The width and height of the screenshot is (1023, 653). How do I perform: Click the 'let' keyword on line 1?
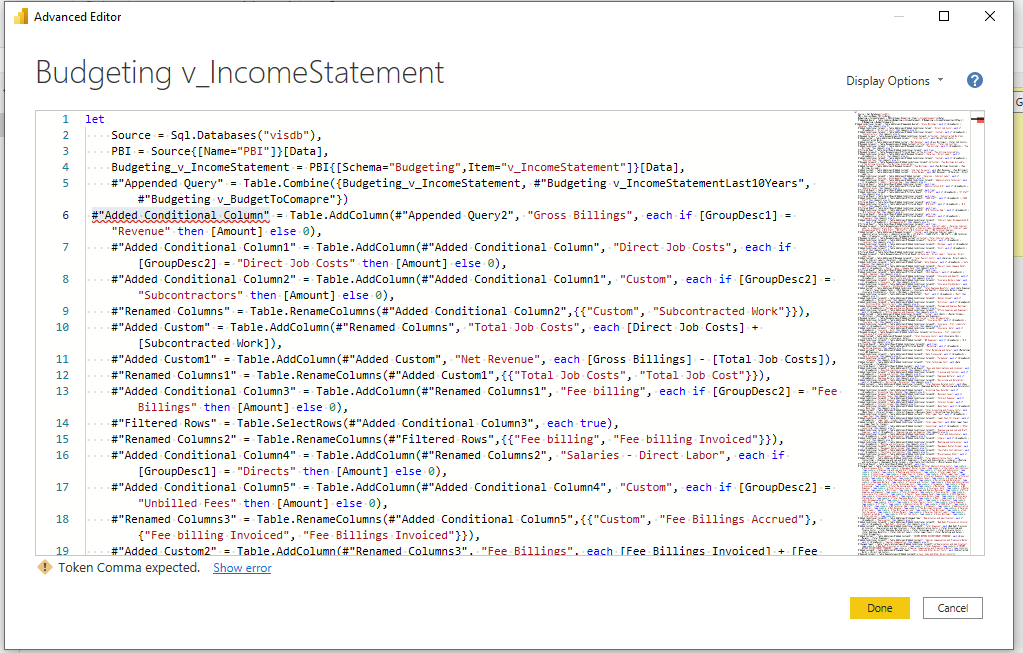[95, 119]
